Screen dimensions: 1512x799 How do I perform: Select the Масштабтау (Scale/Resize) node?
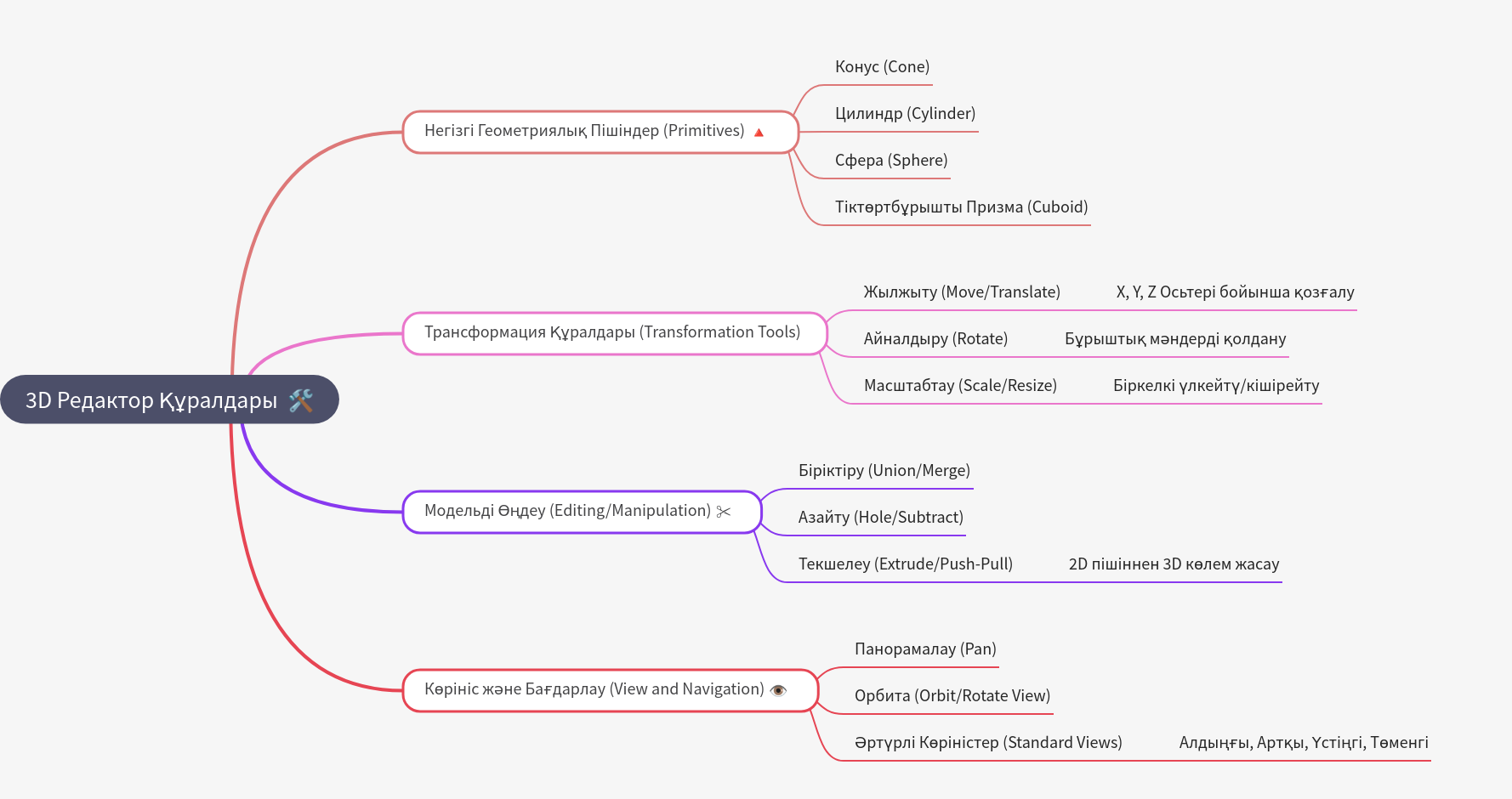click(x=960, y=386)
